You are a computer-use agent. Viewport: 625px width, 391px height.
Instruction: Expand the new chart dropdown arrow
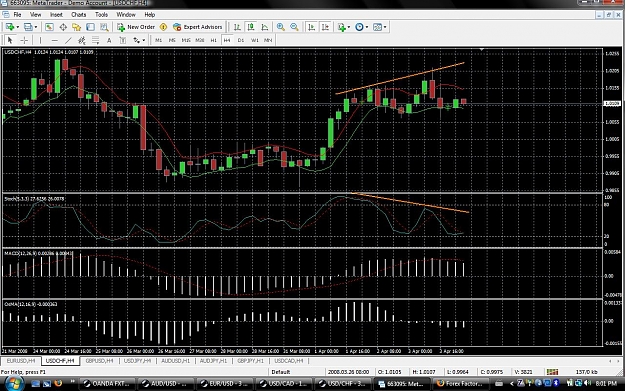click(17, 27)
